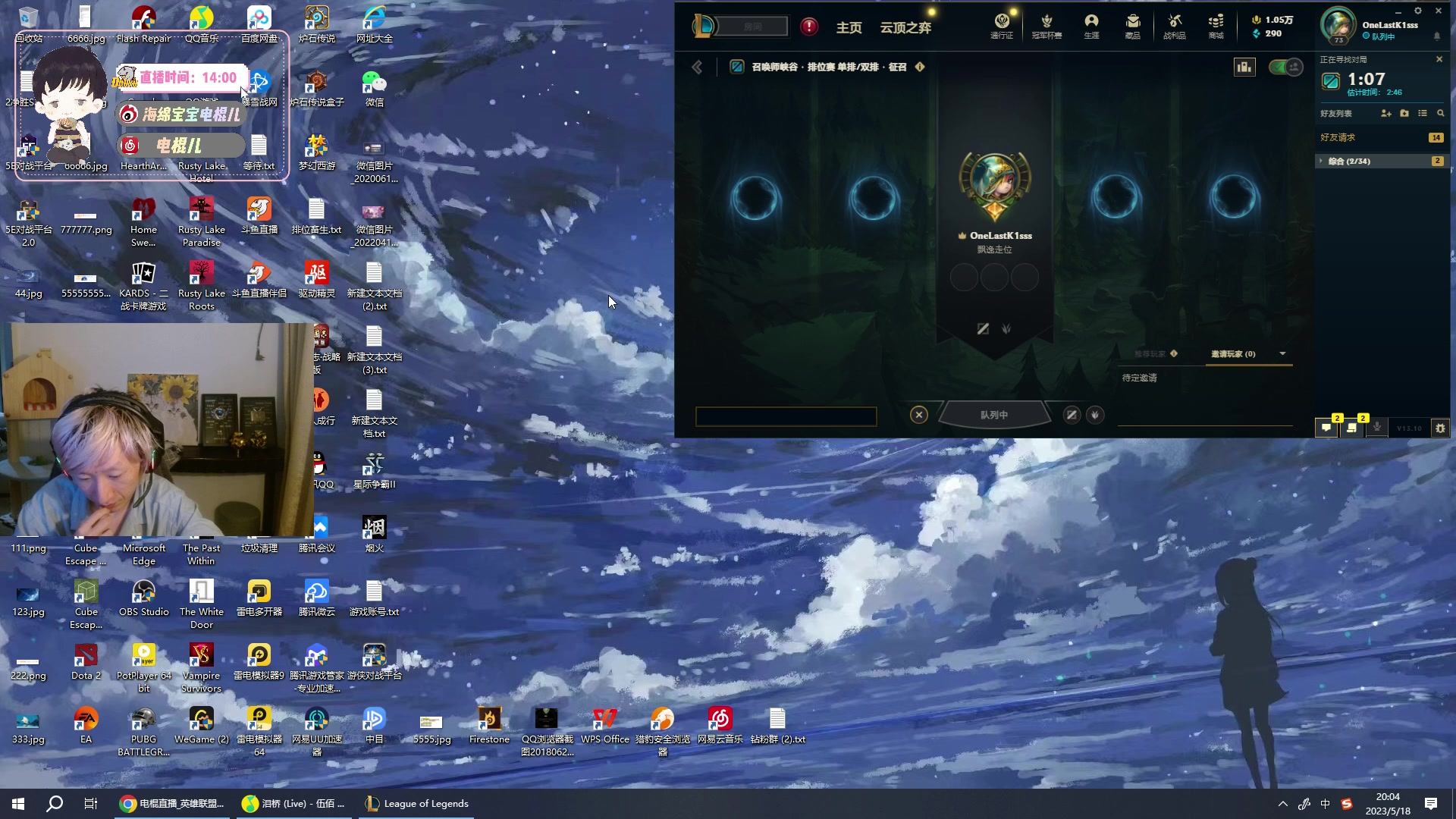The image size is (1456, 819).
Task: Open League client settings gear
Action: pos(1417,11)
